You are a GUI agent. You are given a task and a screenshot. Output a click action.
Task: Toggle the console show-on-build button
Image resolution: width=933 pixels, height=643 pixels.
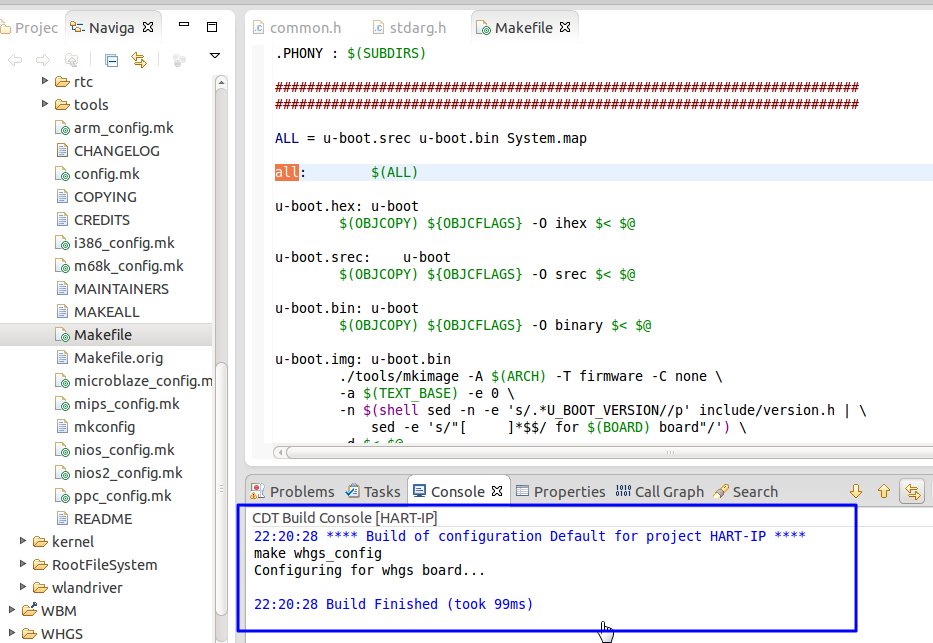point(912,491)
